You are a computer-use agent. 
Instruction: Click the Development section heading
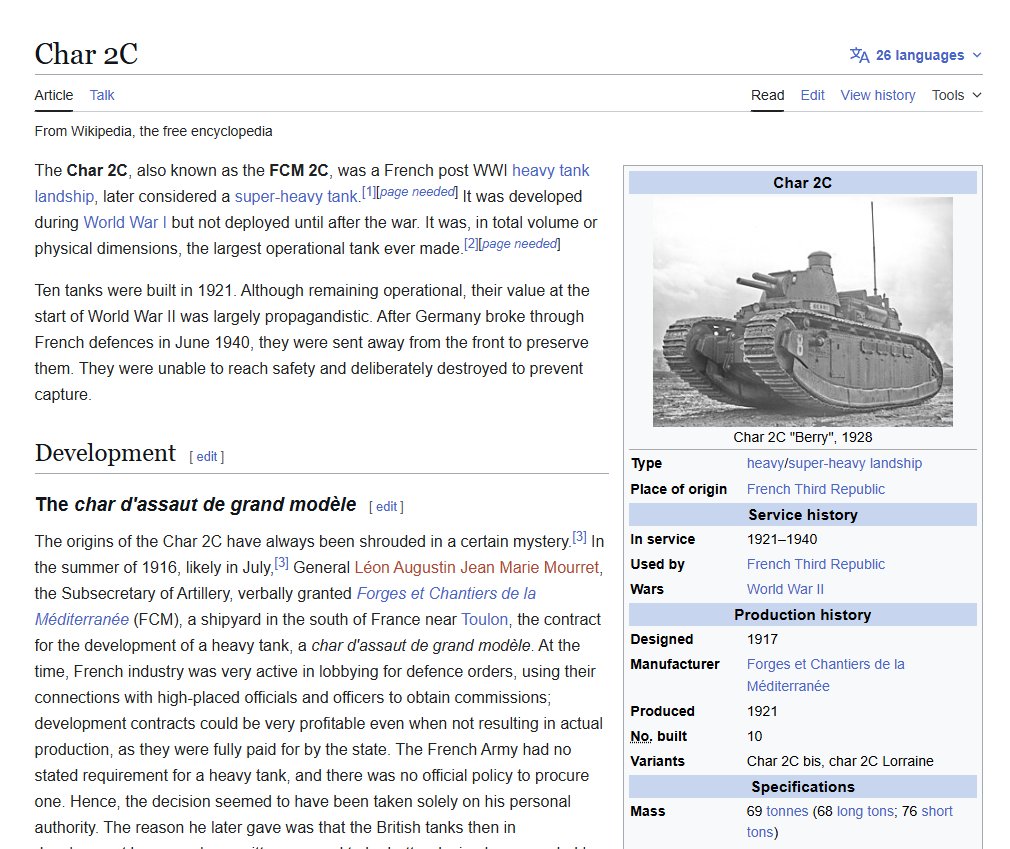point(105,453)
